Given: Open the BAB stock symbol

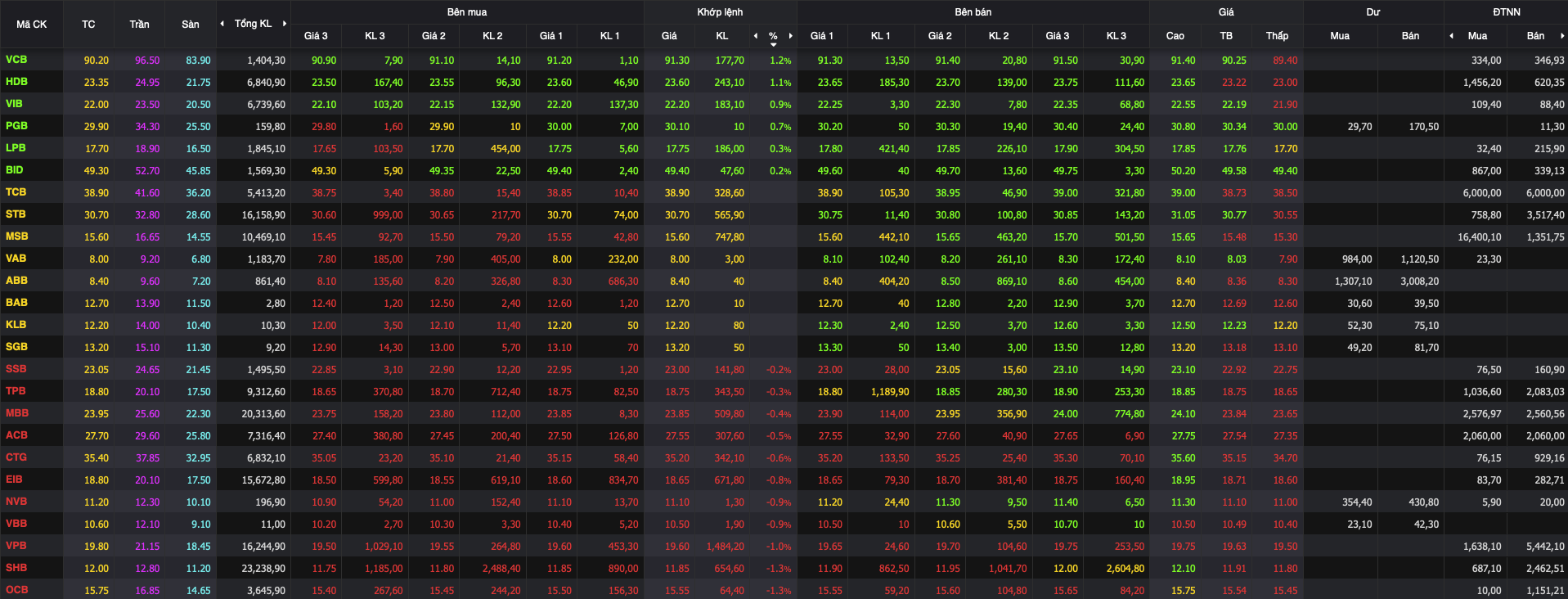Looking at the screenshot, I should point(16,303).
